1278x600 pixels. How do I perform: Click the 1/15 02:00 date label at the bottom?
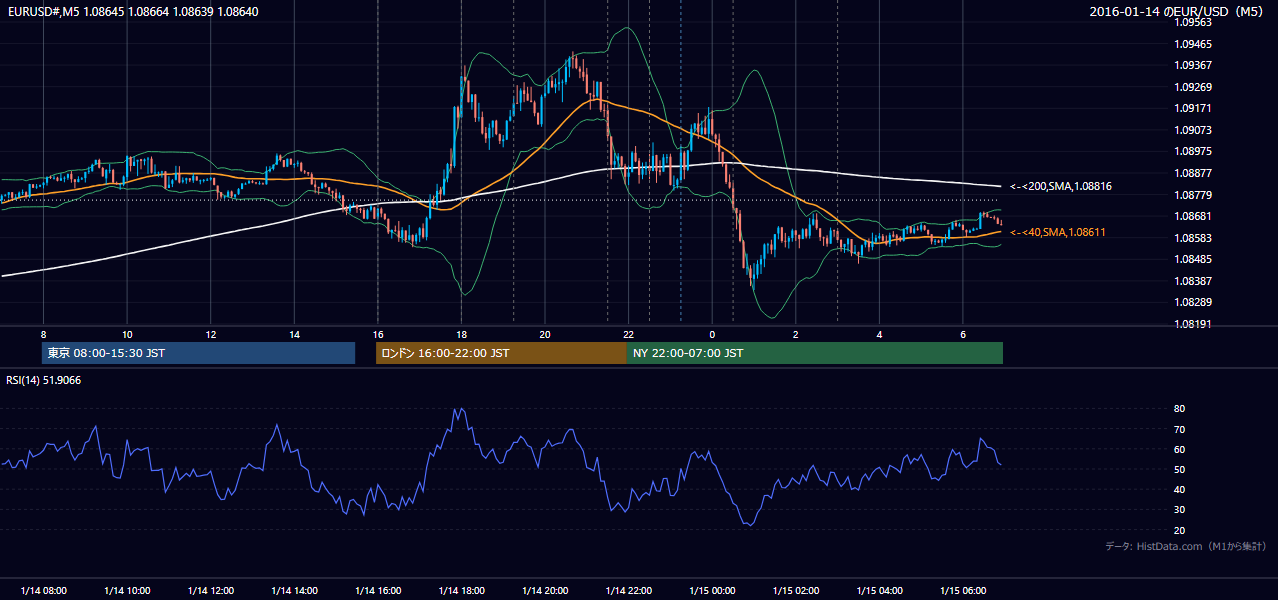tap(795, 590)
